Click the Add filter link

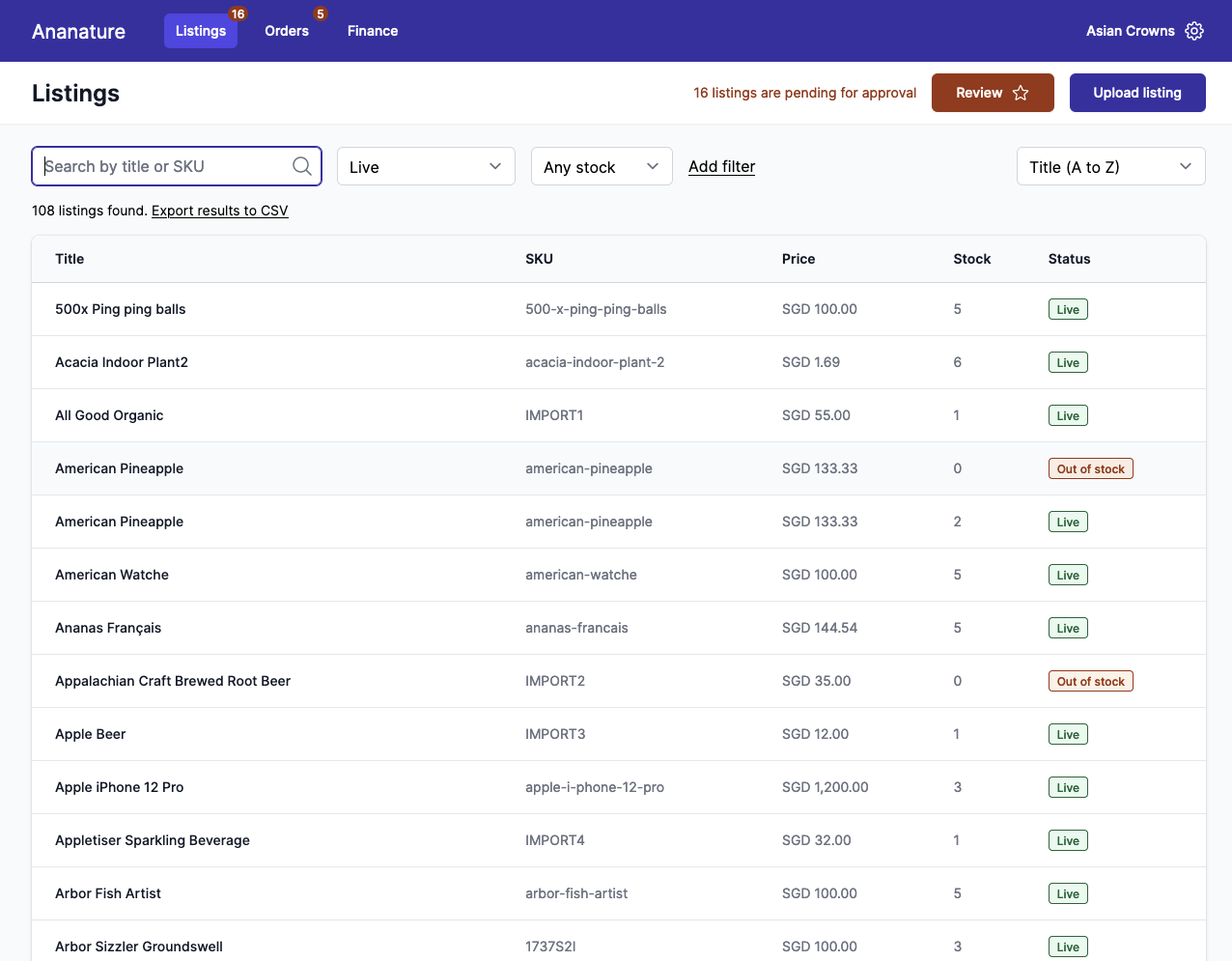pos(721,166)
